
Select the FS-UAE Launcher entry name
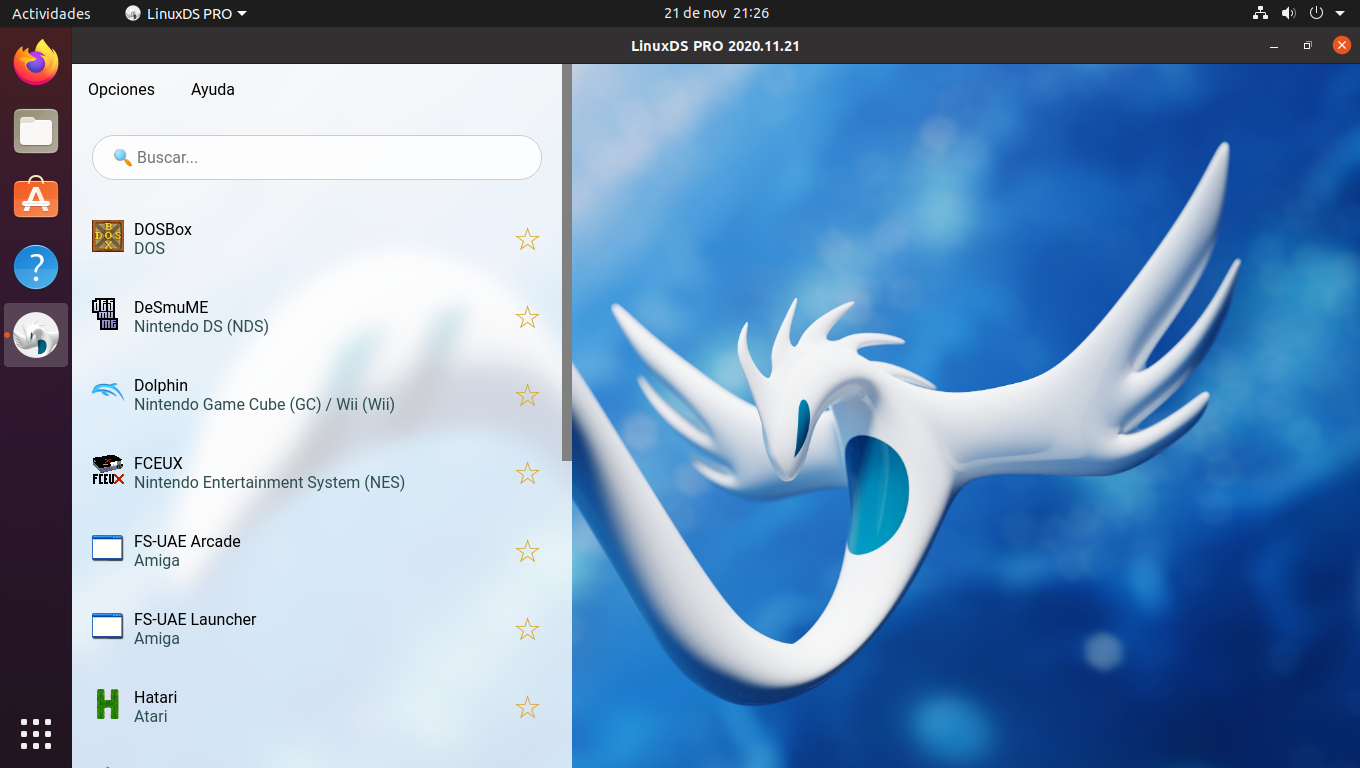coord(195,619)
